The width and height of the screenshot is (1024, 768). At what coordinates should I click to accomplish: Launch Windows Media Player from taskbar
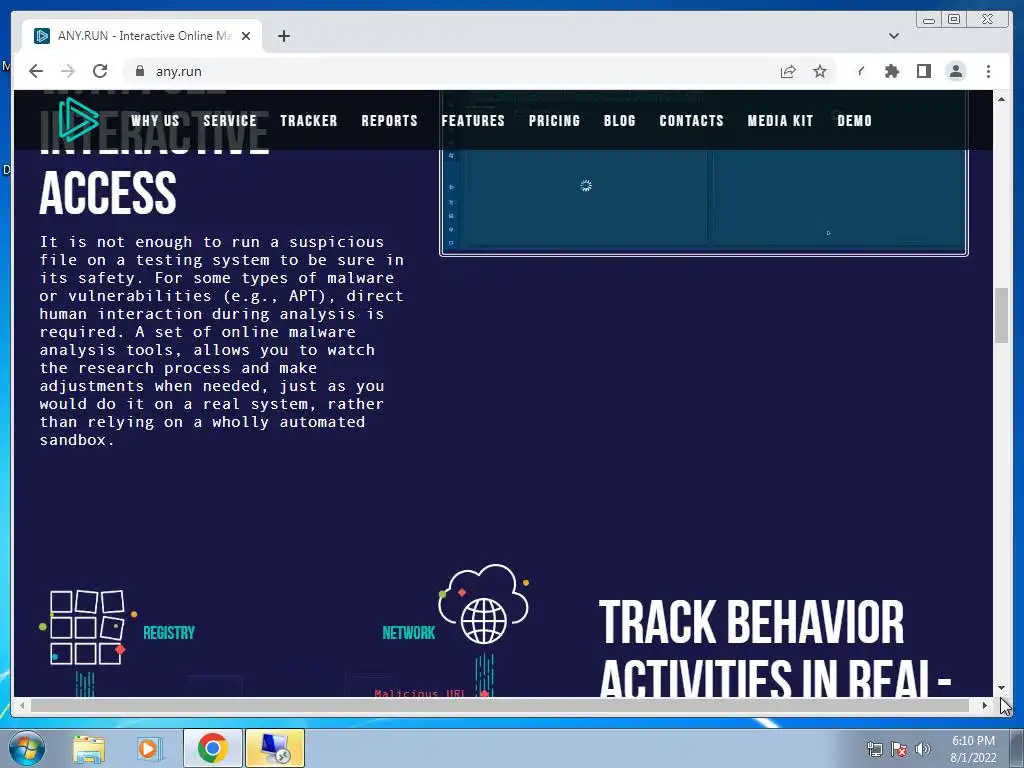pyautogui.click(x=149, y=748)
